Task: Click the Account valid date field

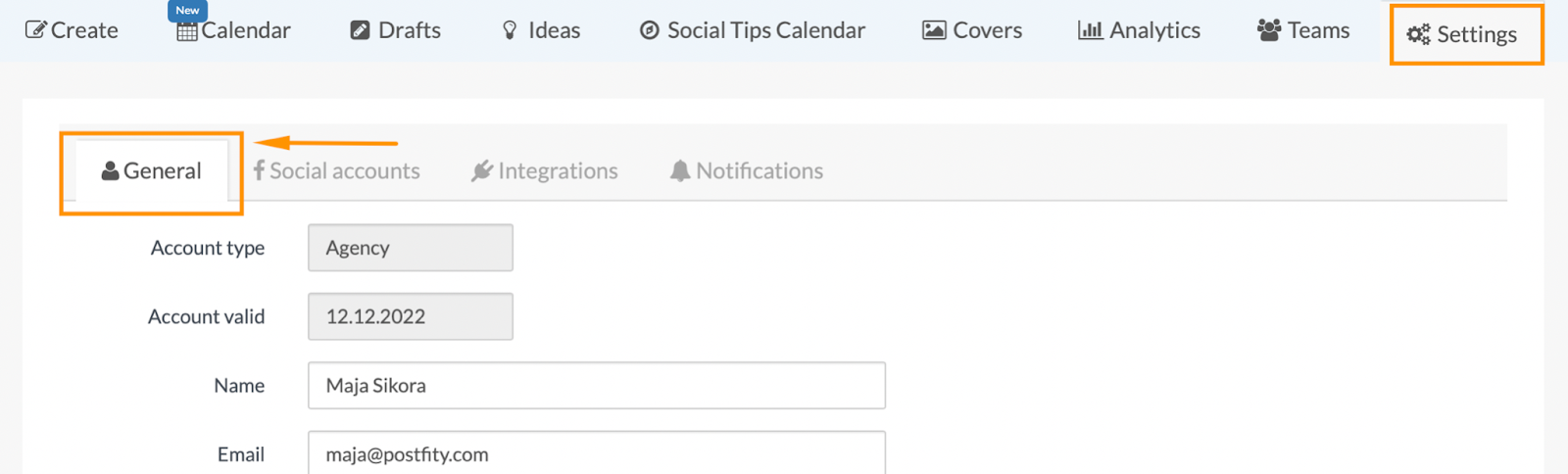Action: click(410, 316)
